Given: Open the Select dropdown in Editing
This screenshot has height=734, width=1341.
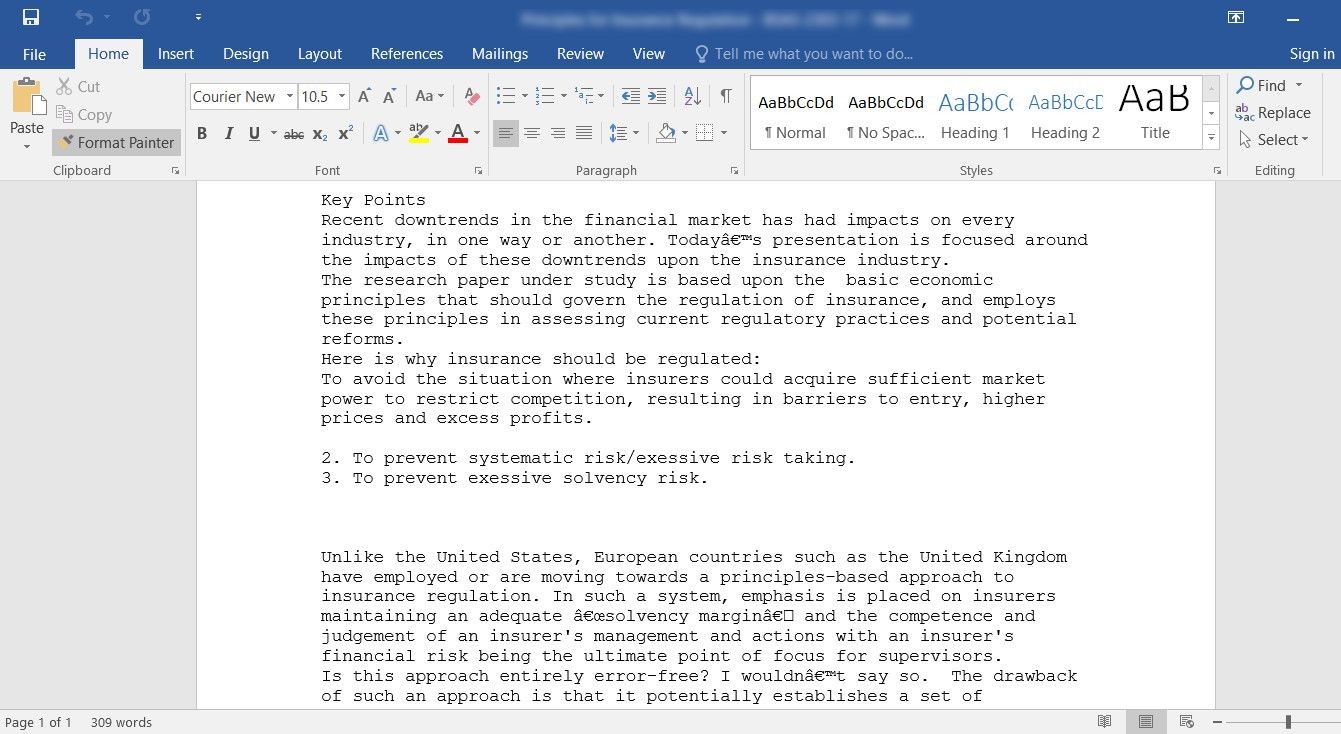Looking at the screenshot, I should tap(1273, 140).
